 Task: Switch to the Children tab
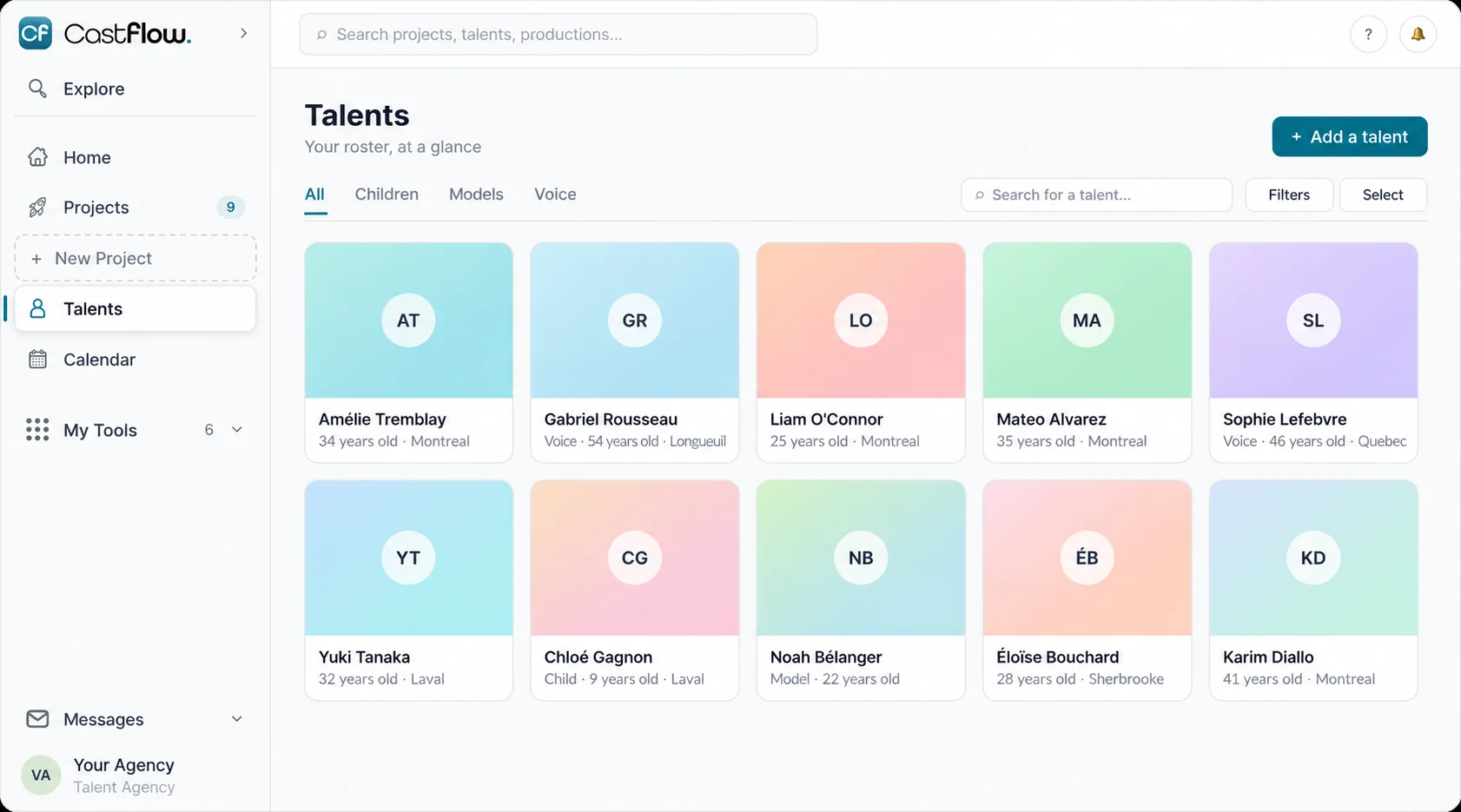click(x=387, y=195)
